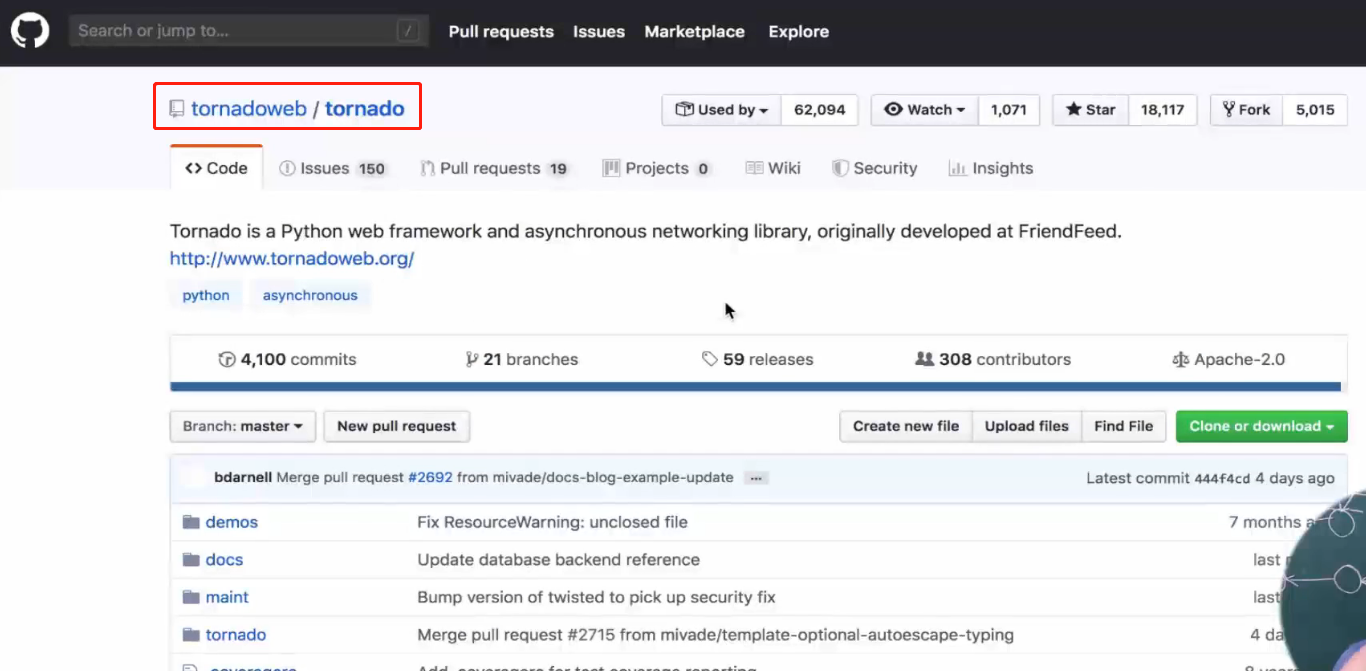
Task: Star the tornado repository
Action: 1091,110
